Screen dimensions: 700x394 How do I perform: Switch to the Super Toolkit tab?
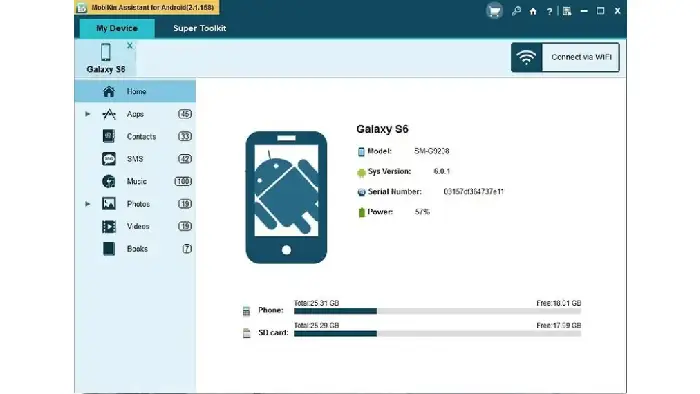pos(200,28)
